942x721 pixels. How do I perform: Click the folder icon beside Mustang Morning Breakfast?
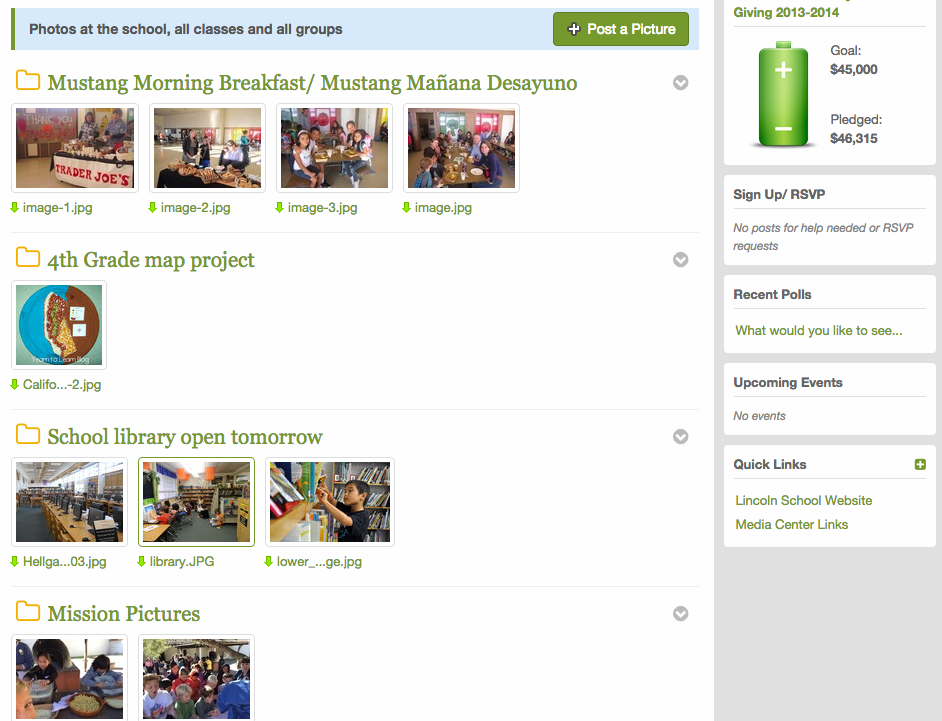pyautogui.click(x=28, y=81)
